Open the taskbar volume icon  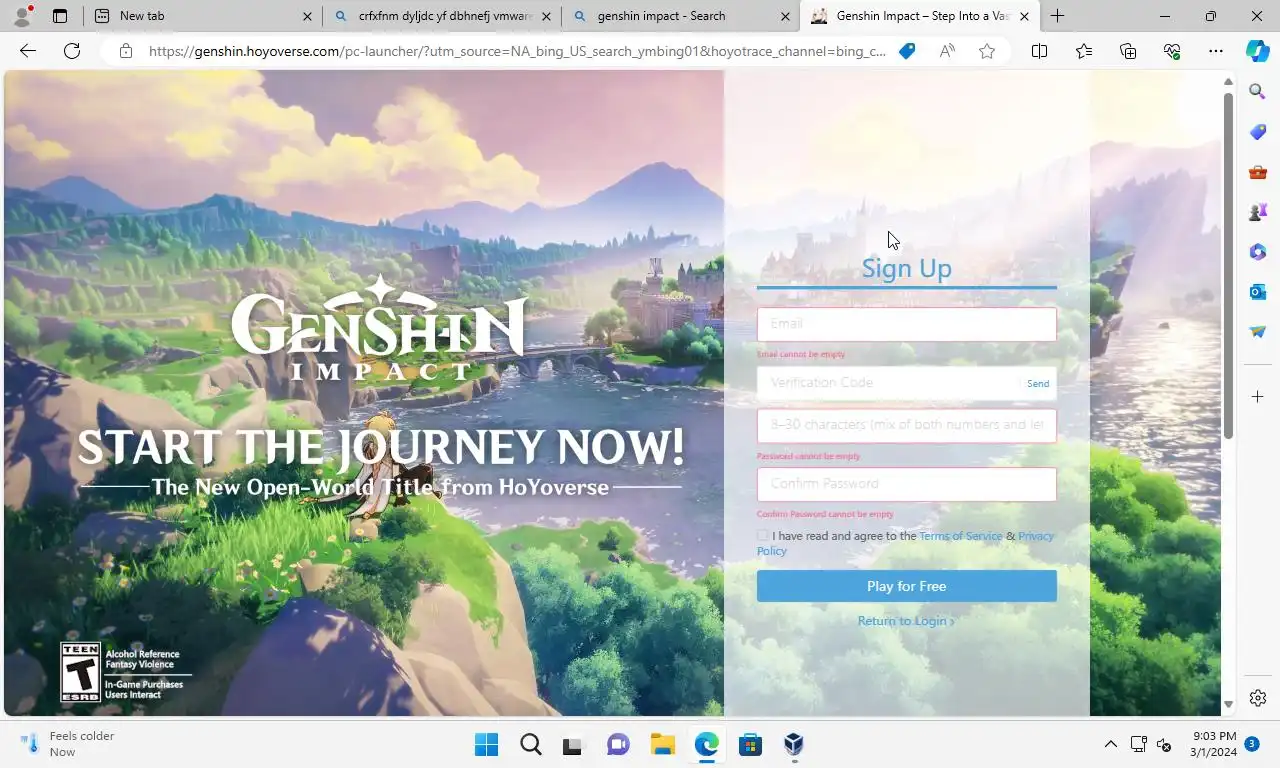point(1164,744)
